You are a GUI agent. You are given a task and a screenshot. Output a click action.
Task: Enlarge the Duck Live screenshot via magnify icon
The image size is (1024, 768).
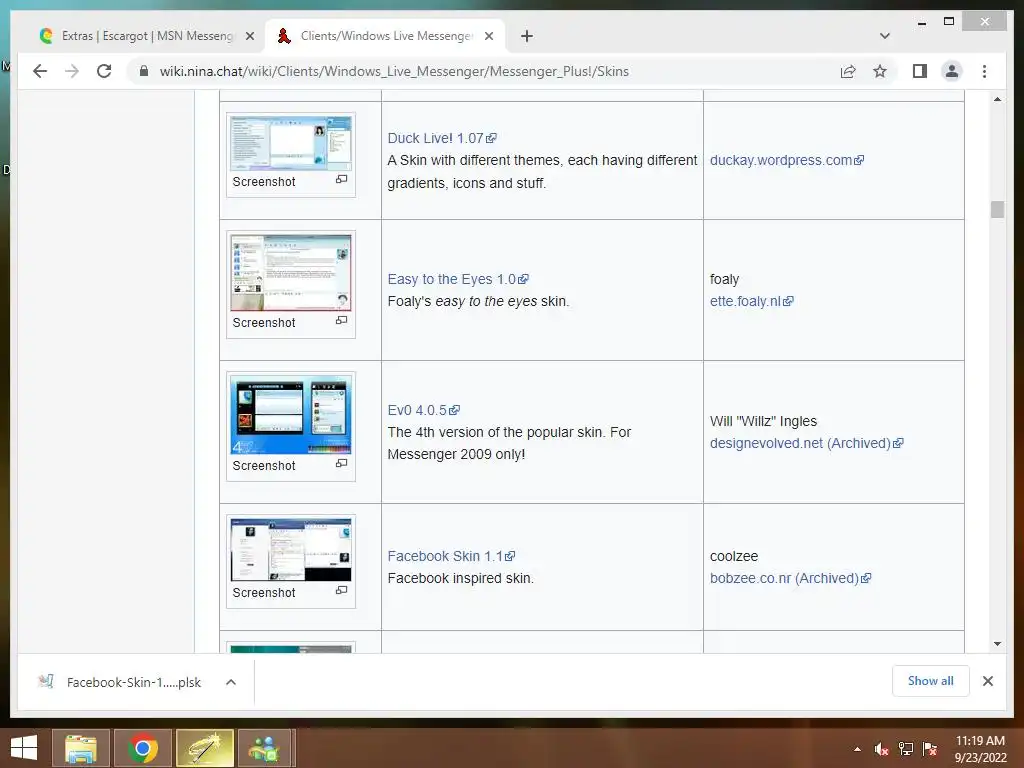(x=342, y=179)
